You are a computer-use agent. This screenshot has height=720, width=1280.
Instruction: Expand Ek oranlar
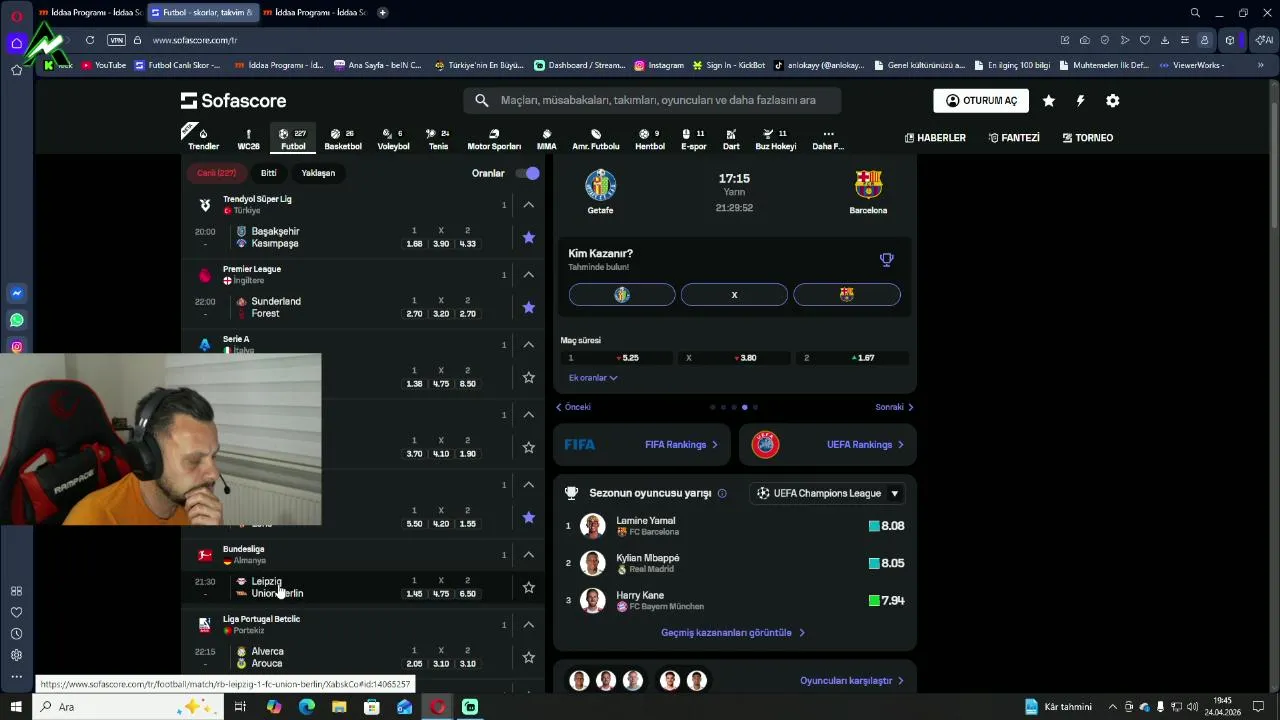pos(593,378)
